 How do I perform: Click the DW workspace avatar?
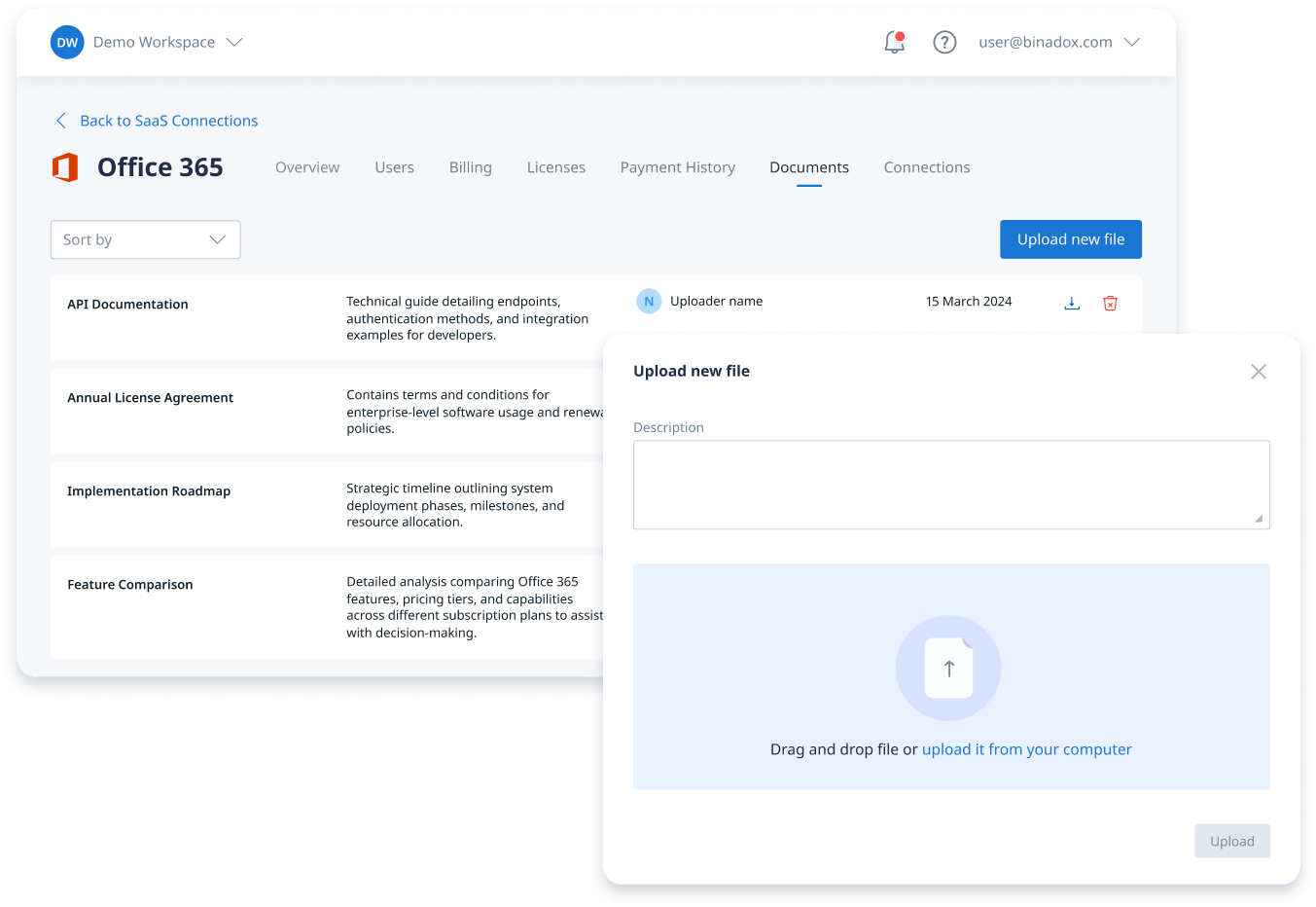[67, 43]
